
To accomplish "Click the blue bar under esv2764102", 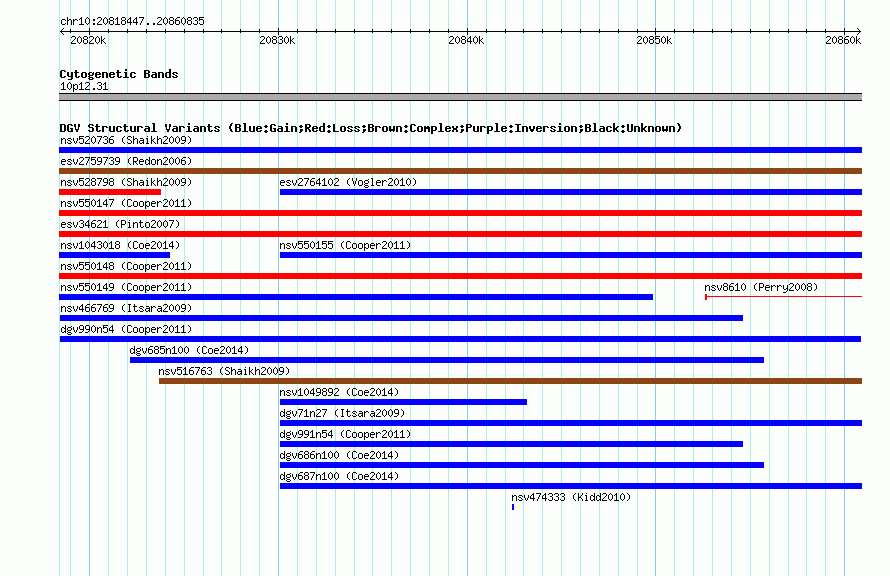I will pos(571,192).
